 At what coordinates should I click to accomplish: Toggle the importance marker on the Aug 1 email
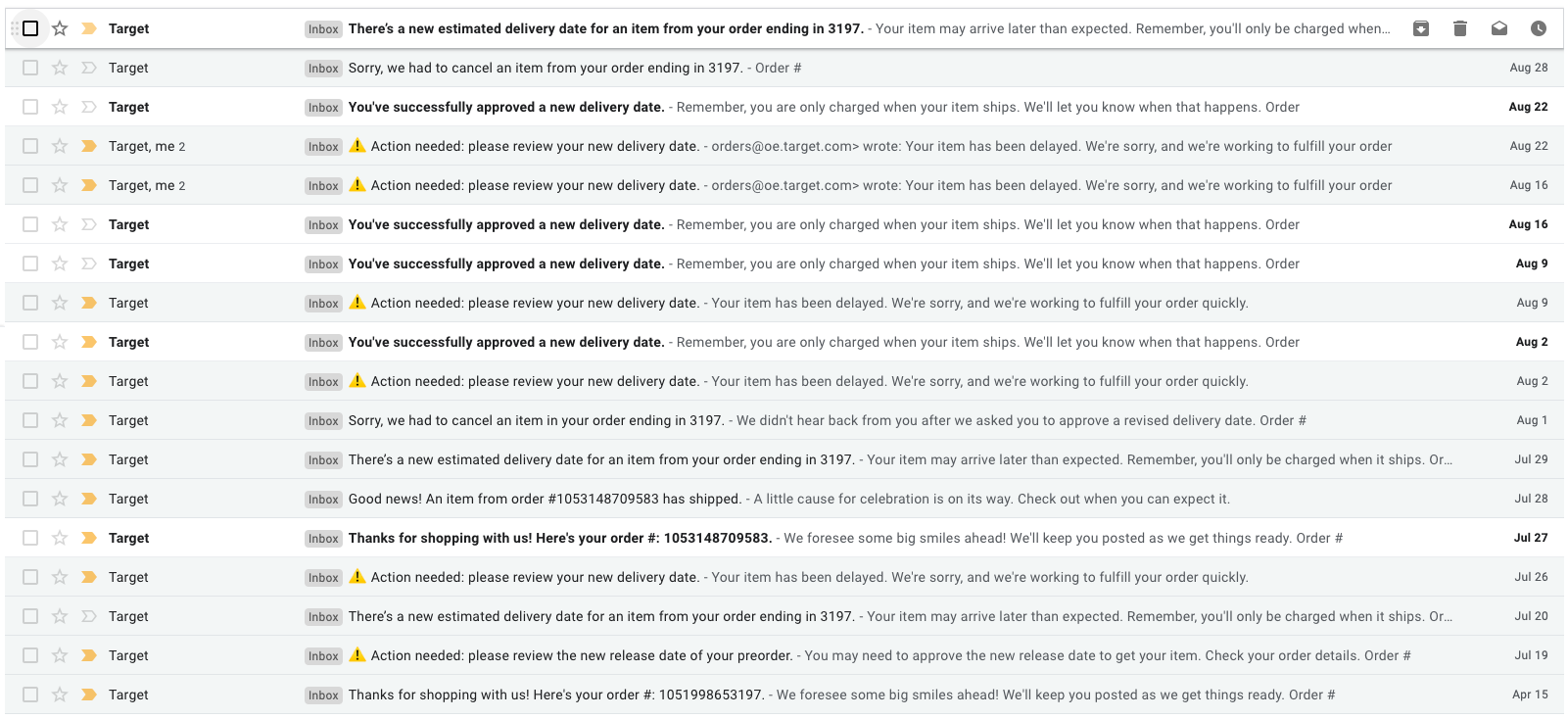pyautogui.click(x=89, y=420)
